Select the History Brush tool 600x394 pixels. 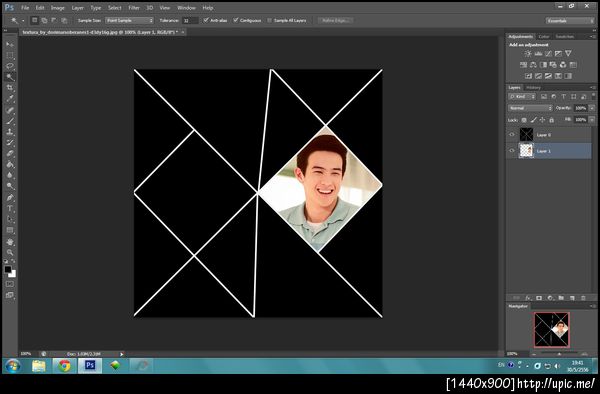(10, 143)
